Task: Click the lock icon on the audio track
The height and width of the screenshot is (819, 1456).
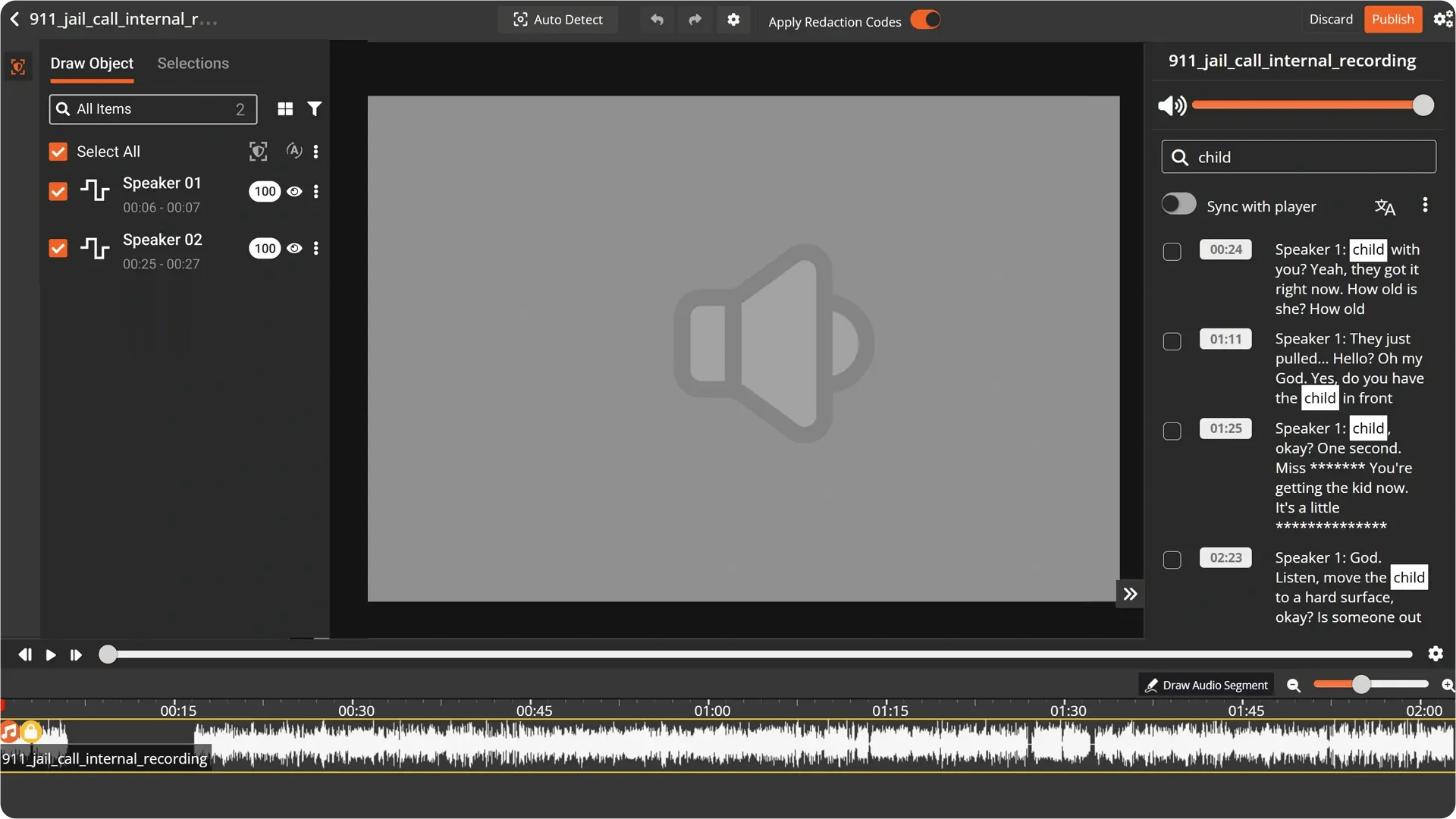Action: 30,732
